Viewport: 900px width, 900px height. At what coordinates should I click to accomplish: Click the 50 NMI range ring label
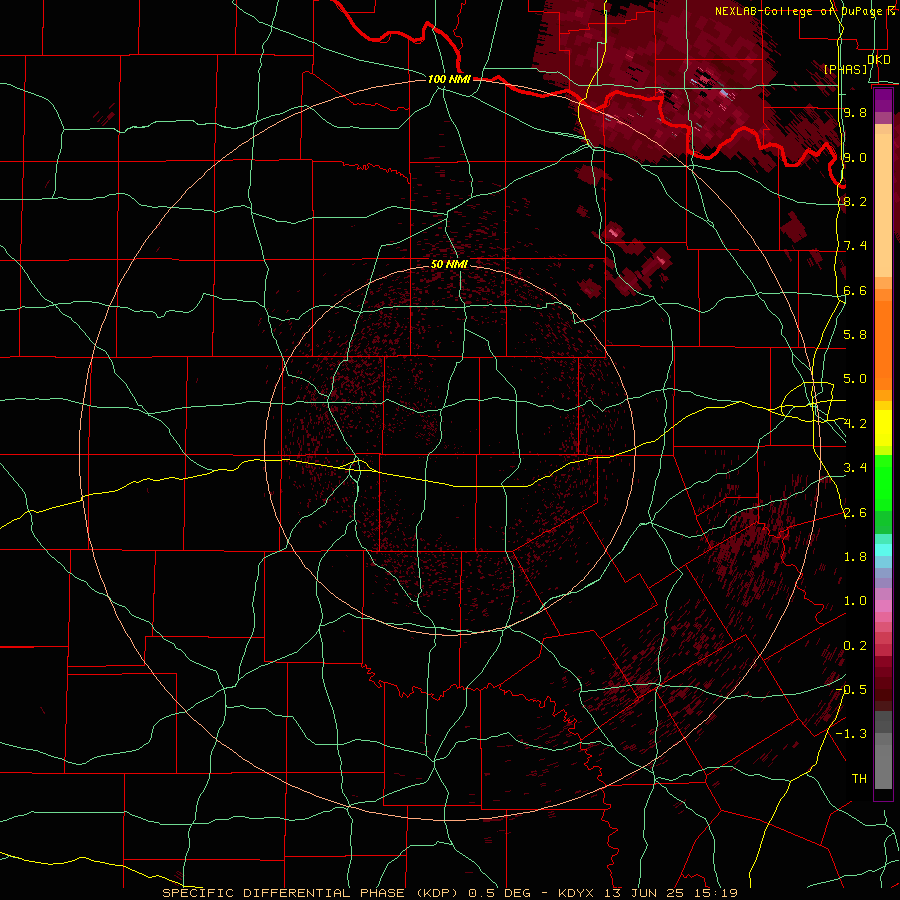coord(449,265)
